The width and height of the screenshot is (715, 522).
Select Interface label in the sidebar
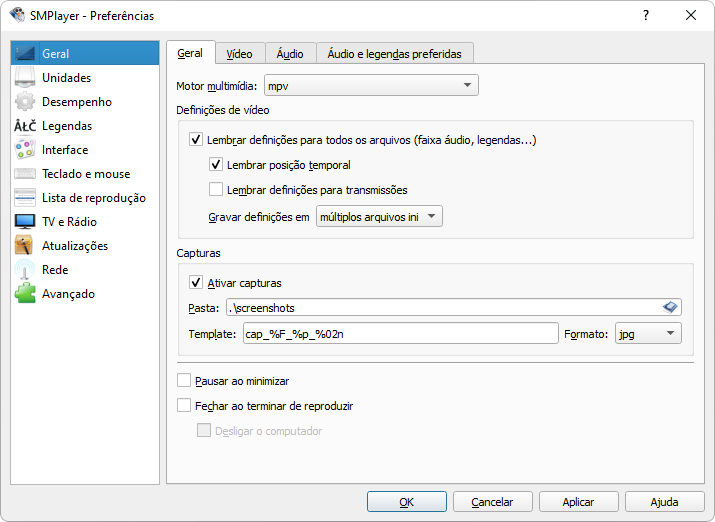pyautogui.click(x=65, y=150)
